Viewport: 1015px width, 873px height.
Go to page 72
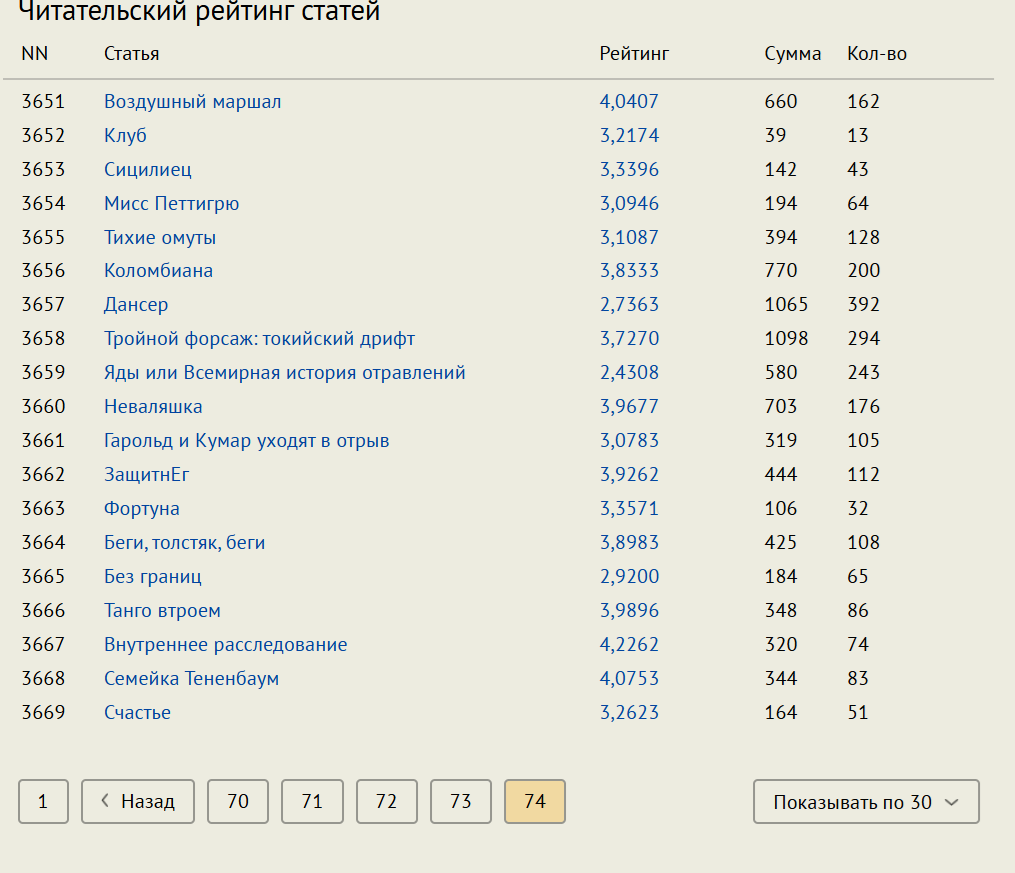(x=386, y=801)
